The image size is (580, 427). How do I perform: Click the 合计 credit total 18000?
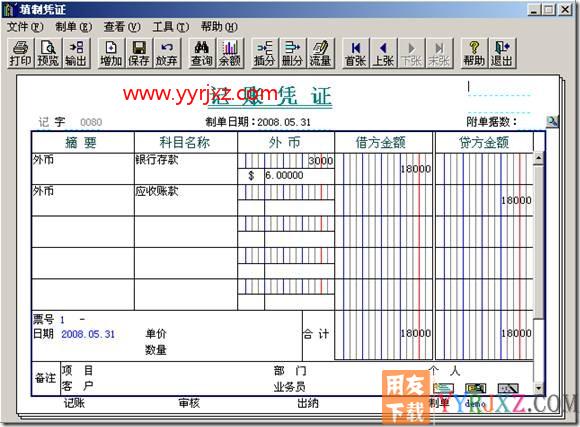[516, 333]
